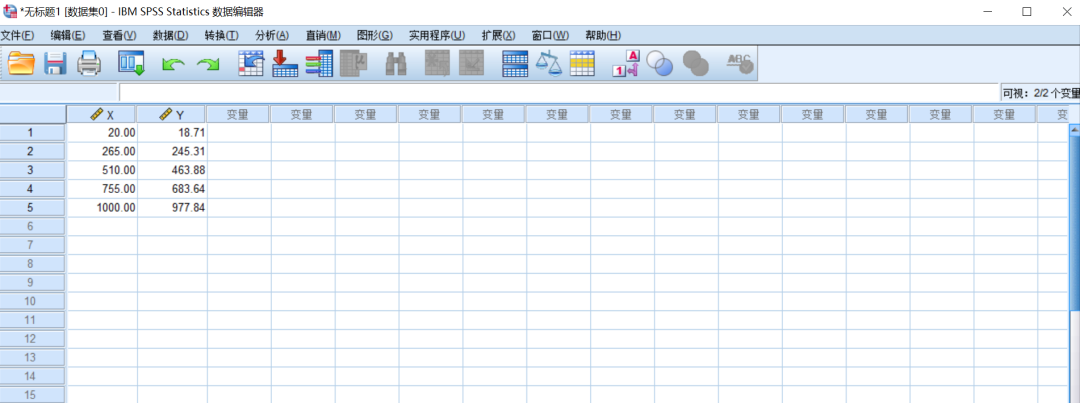Open the Select cases icon
The image size is (1080, 403).
[582, 63]
